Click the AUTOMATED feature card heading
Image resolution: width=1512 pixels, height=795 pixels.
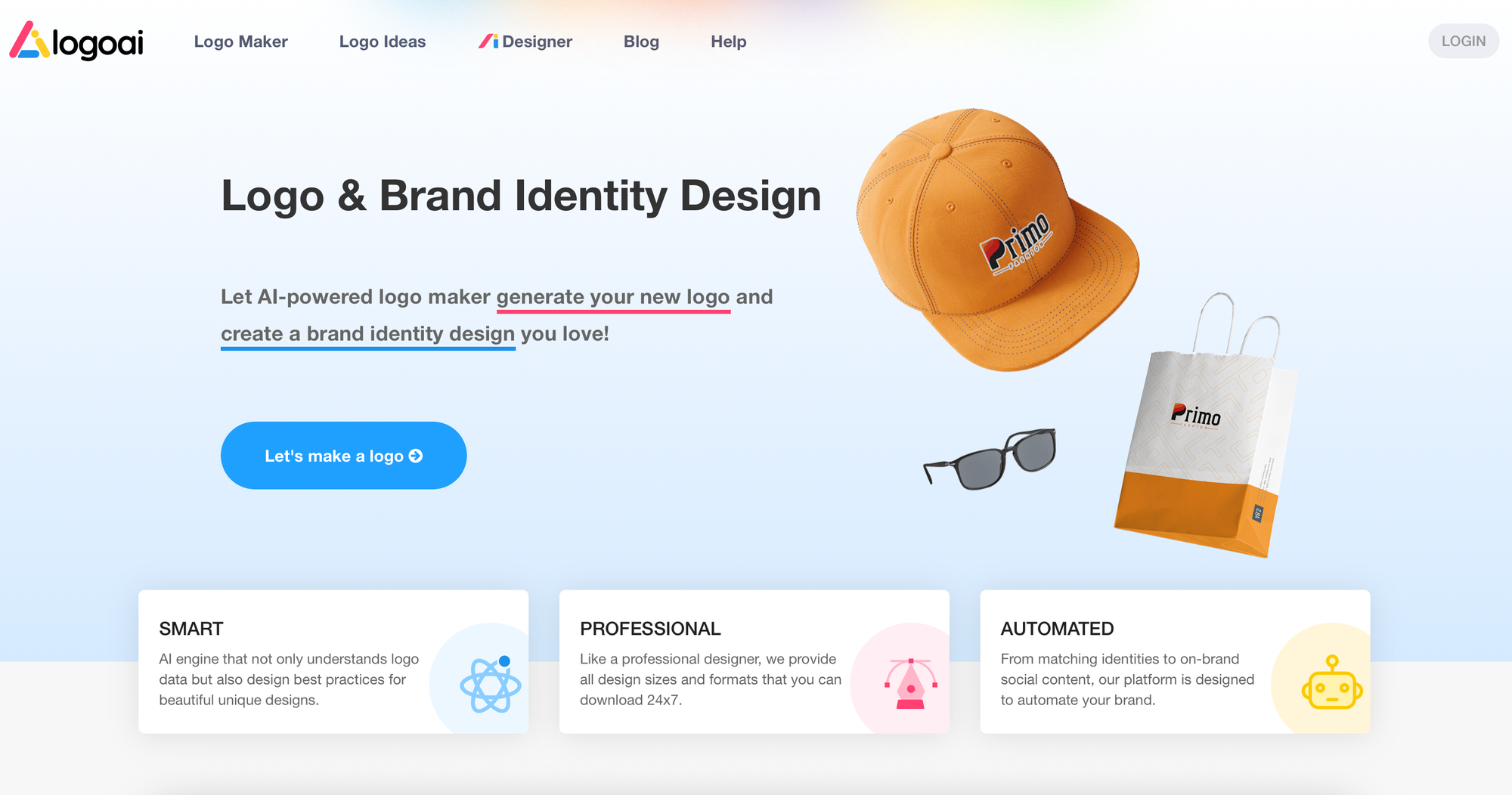coord(1057,629)
